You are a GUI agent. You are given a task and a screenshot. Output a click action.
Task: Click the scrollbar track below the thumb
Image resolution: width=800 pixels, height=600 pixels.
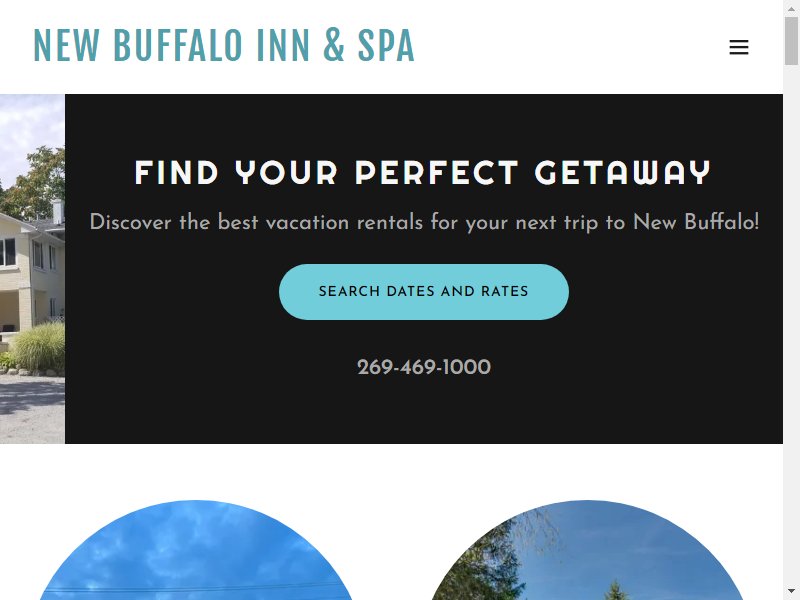click(x=791, y=327)
